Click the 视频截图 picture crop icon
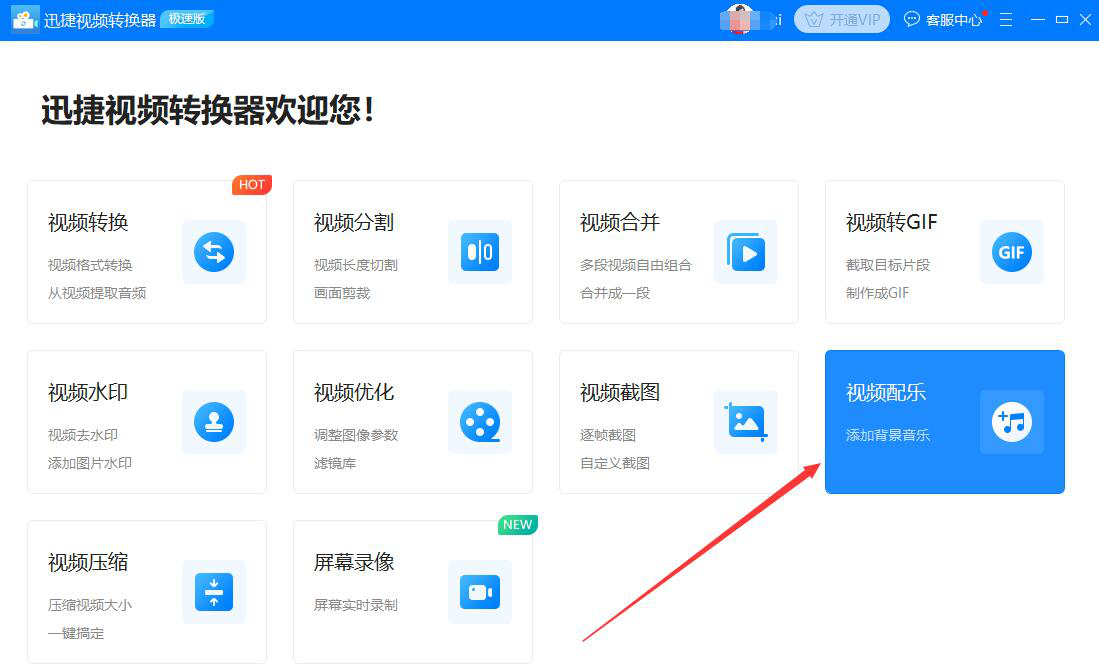 [746, 422]
